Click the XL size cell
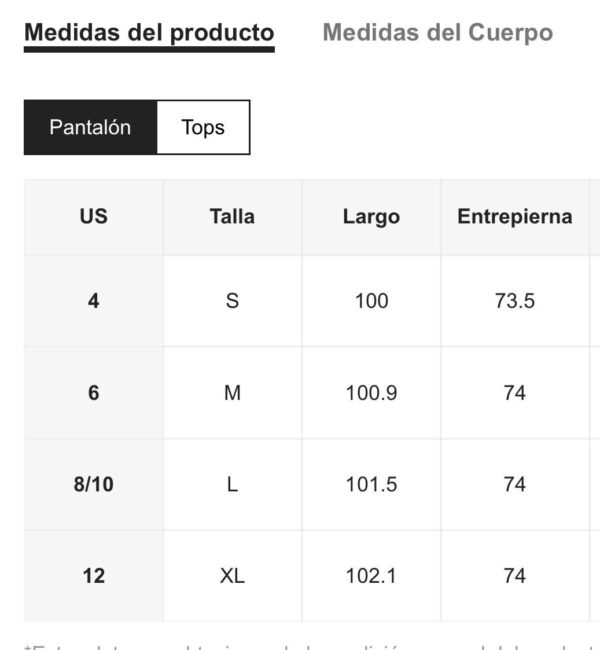Viewport: 600px width, 650px height. [x=233, y=576]
